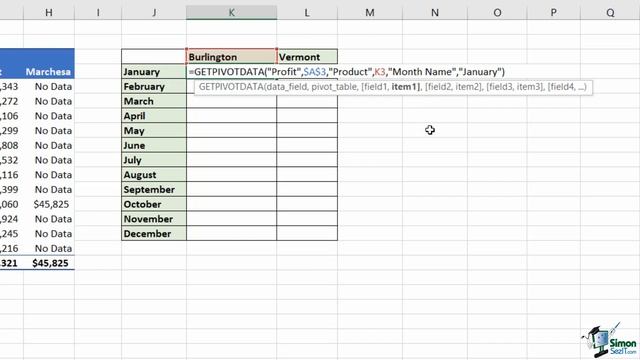Viewport: 640px width, 360px height.
Task: Click the K3 reference in the formula
Action: [x=380, y=72]
